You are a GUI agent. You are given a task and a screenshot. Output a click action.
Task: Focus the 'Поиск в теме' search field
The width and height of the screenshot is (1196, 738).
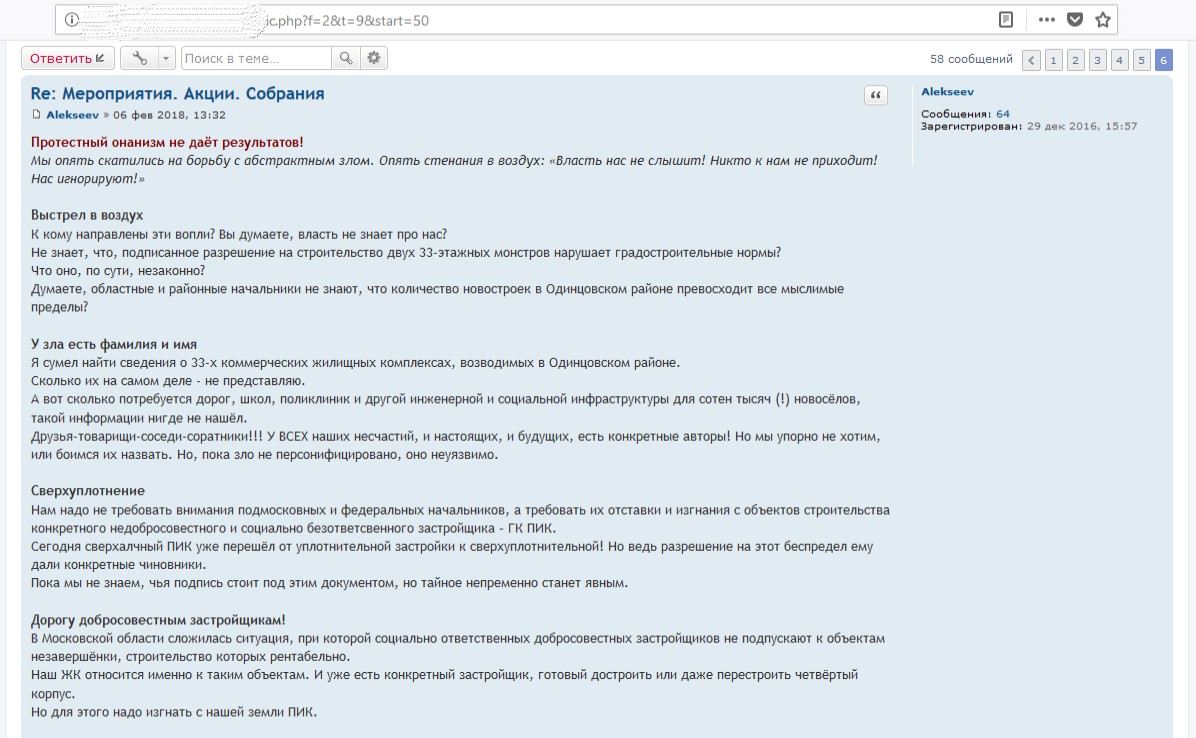(x=256, y=59)
